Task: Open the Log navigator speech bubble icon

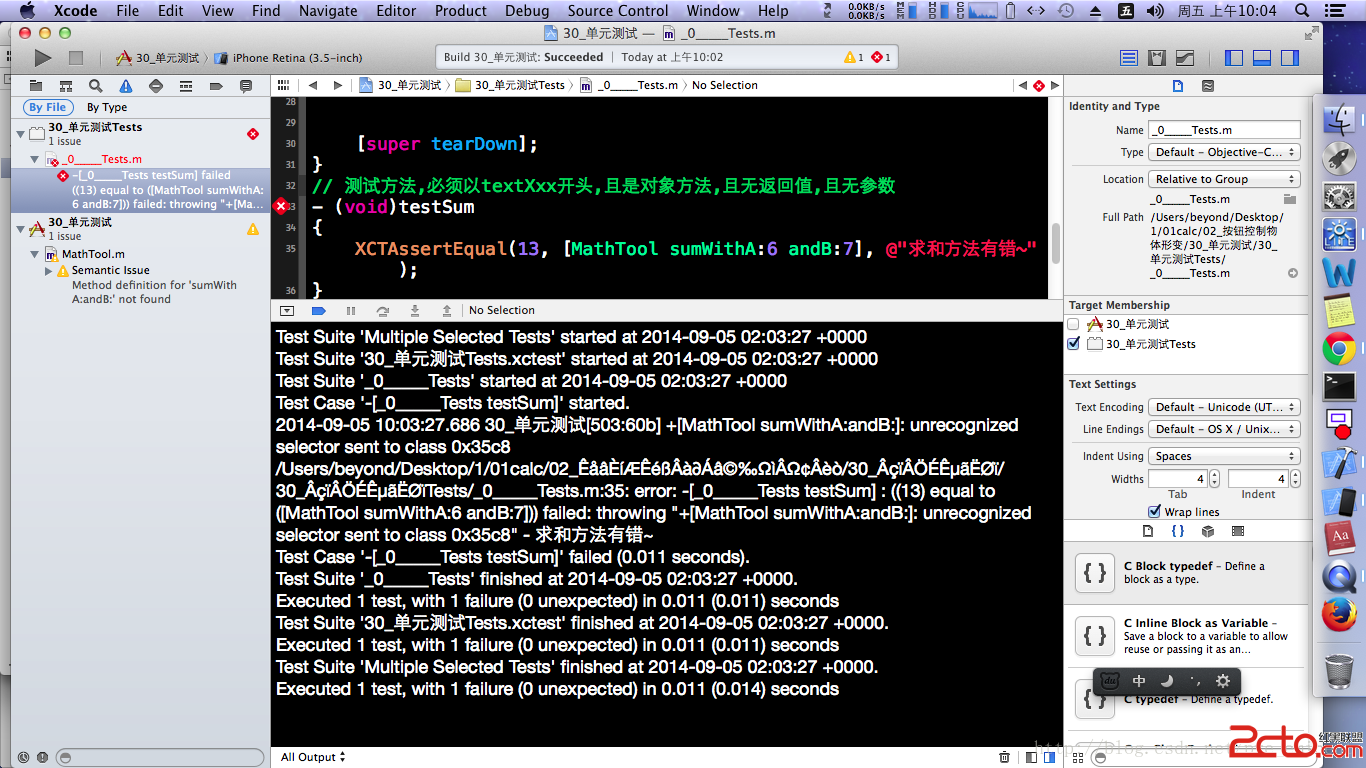Action: [246, 86]
